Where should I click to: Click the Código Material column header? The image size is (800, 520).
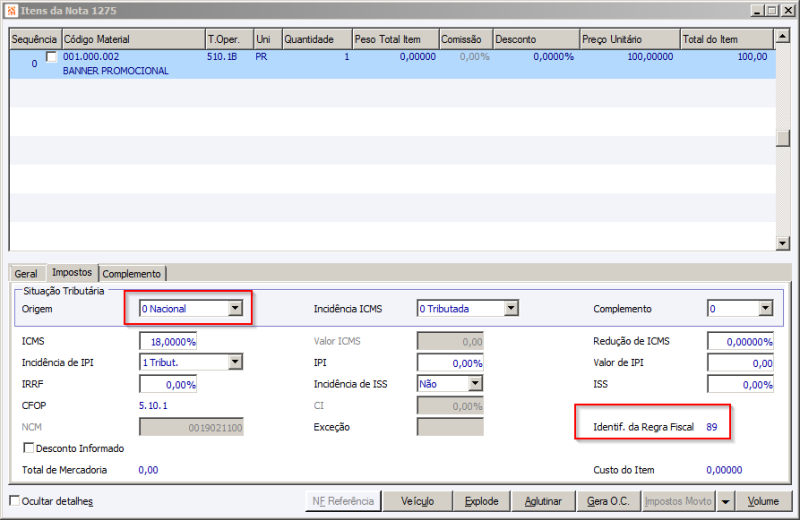point(133,39)
